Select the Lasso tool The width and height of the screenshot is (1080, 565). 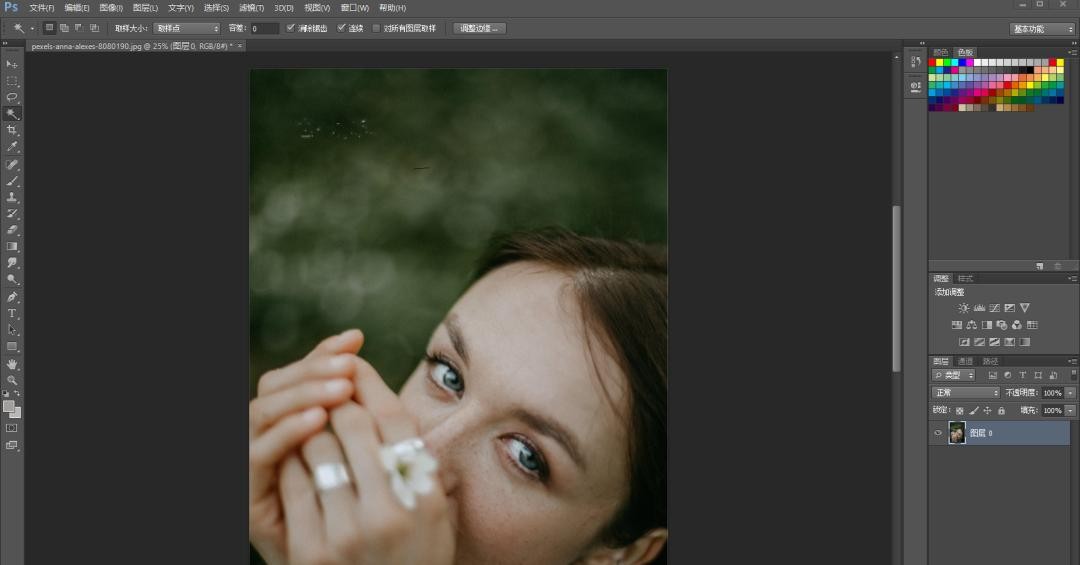12,97
